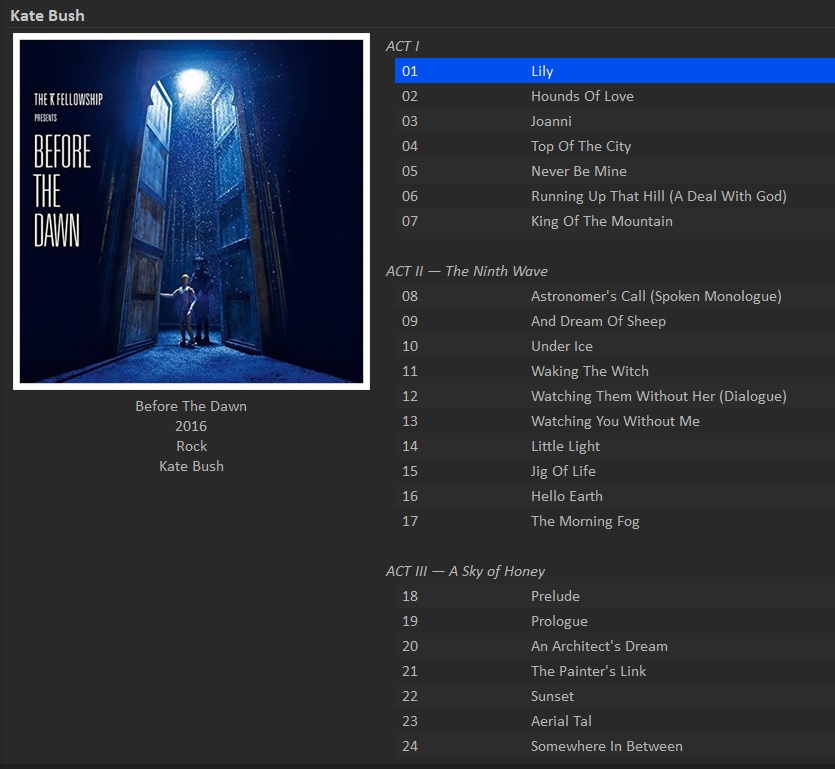The width and height of the screenshot is (835, 769).
Task: Click the Before The Dawn album cover
Action: click(x=191, y=211)
